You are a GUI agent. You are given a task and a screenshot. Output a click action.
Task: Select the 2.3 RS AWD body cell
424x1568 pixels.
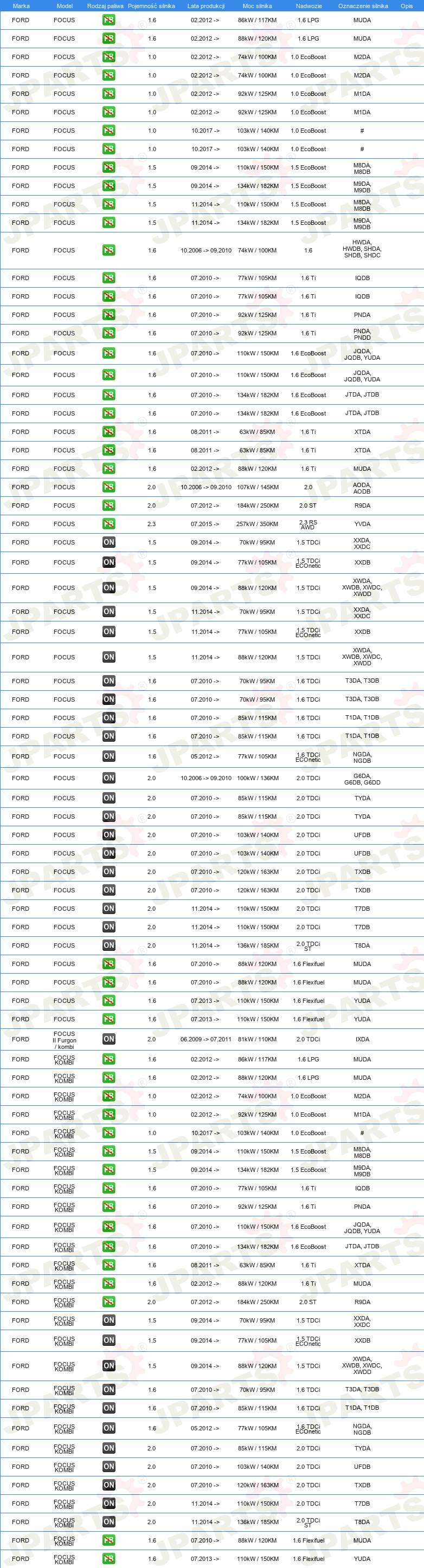[309, 524]
